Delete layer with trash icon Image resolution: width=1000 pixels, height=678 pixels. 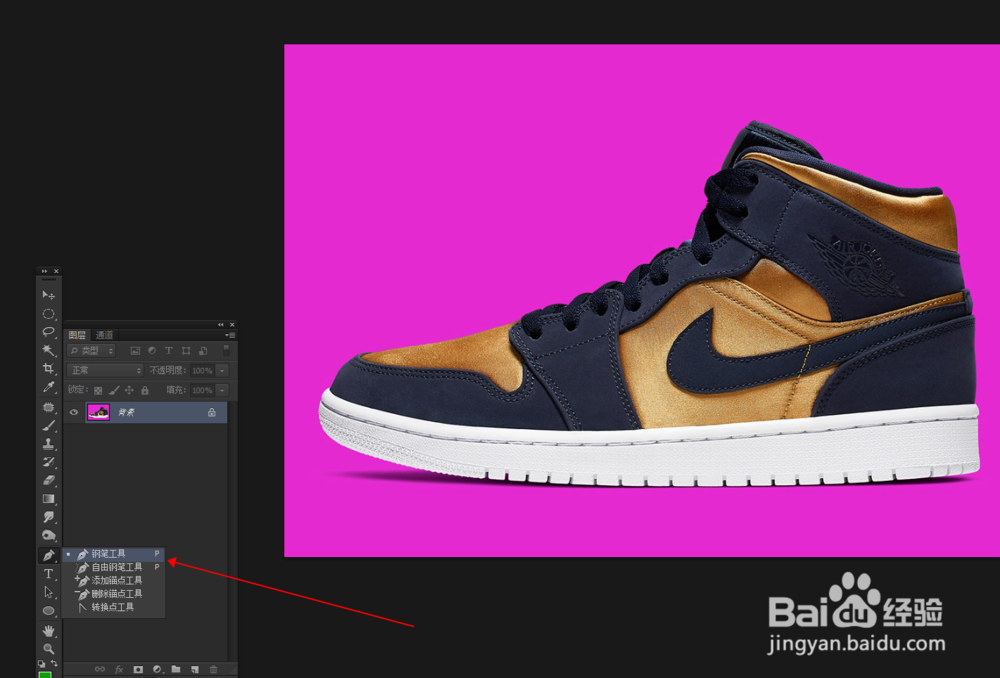point(214,669)
